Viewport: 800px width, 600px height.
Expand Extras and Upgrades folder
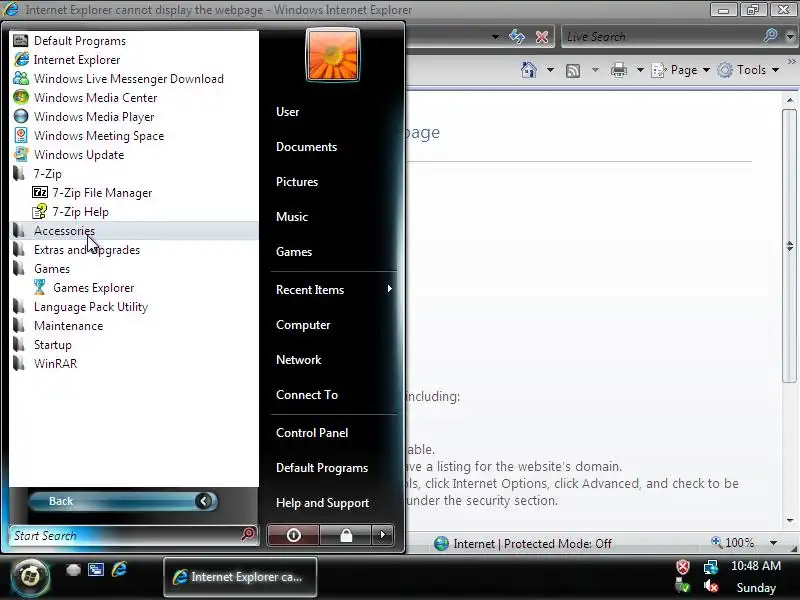(134, 249)
